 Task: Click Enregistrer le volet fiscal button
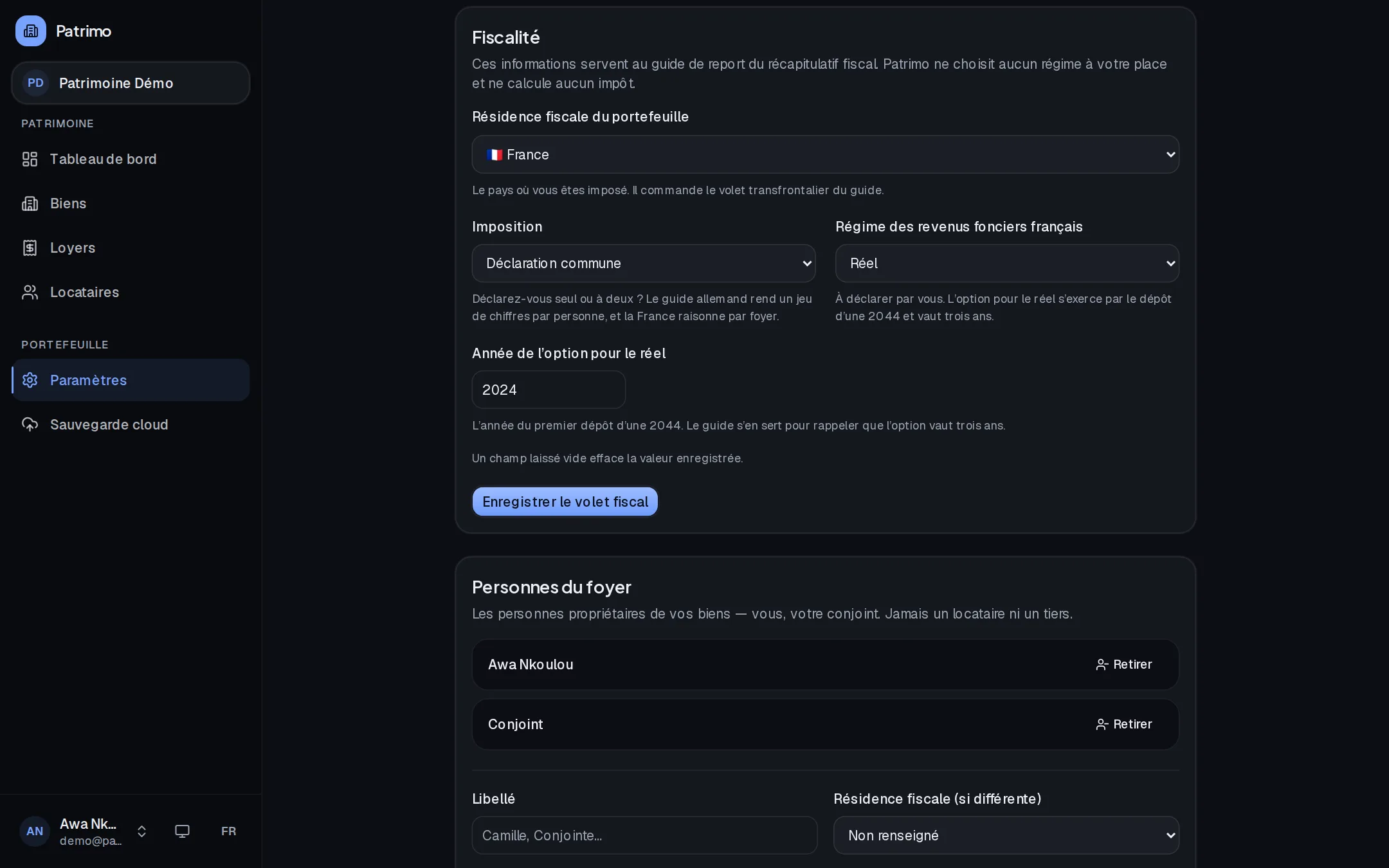coord(565,502)
